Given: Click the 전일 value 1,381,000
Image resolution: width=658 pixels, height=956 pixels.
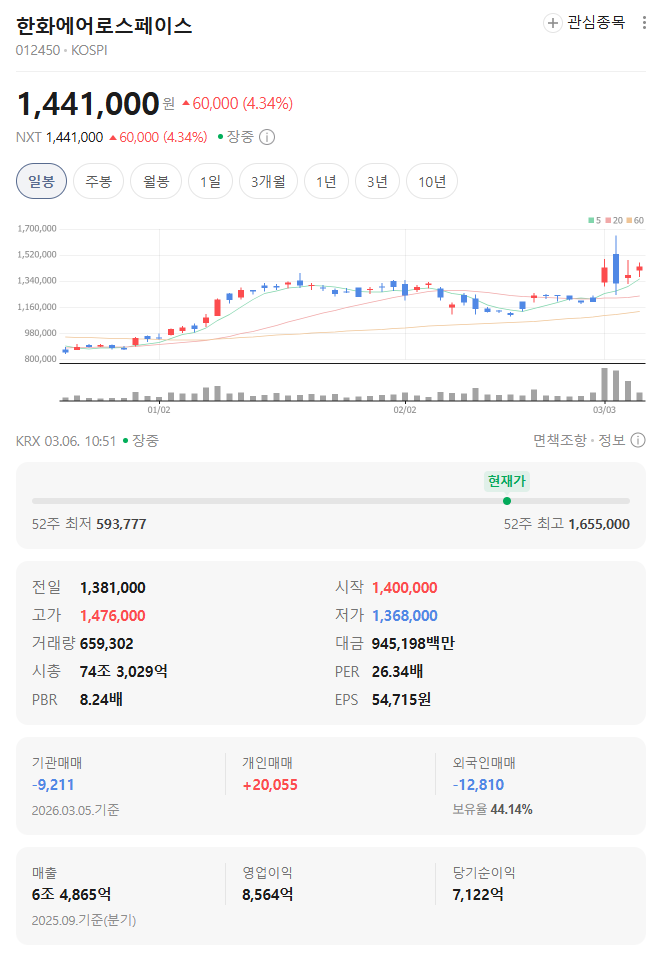Looking at the screenshot, I should pos(113,588).
